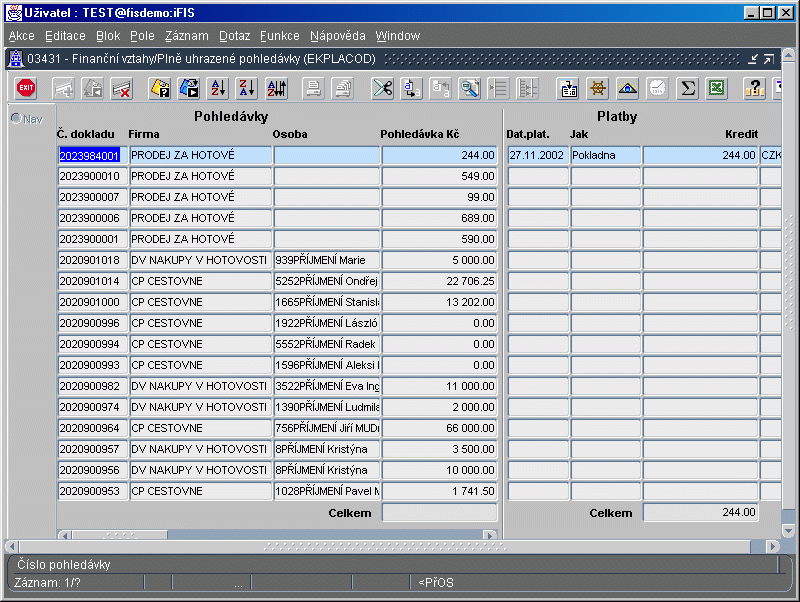Image resolution: width=800 pixels, height=602 pixels.
Task: Click Osoba field 8PŘÍJMENÍ Kristýna for 2020900957
Action: (327, 449)
